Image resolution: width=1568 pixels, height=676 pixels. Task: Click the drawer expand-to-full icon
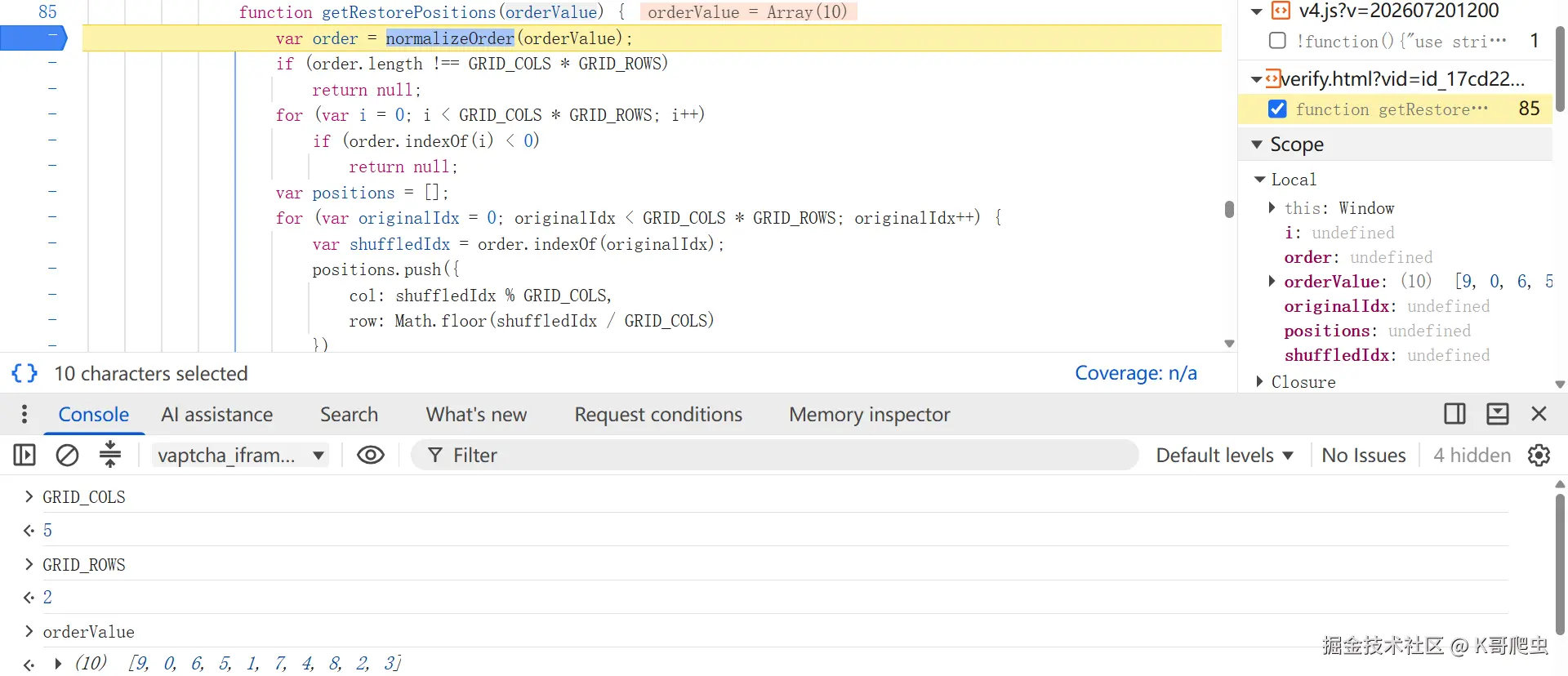coord(1497,414)
